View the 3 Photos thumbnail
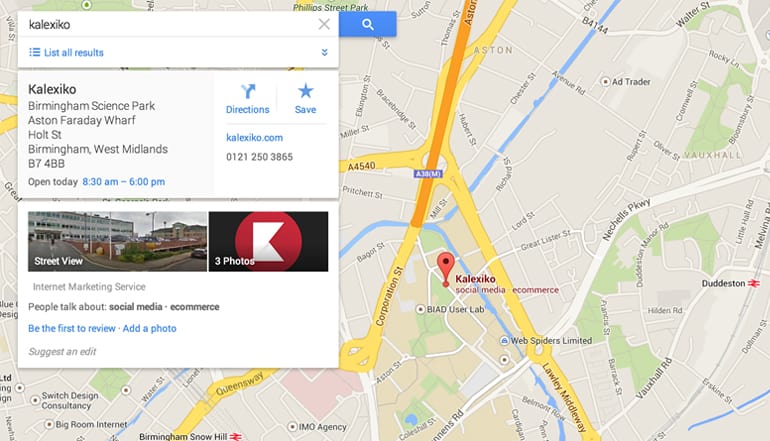 click(268, 241)
